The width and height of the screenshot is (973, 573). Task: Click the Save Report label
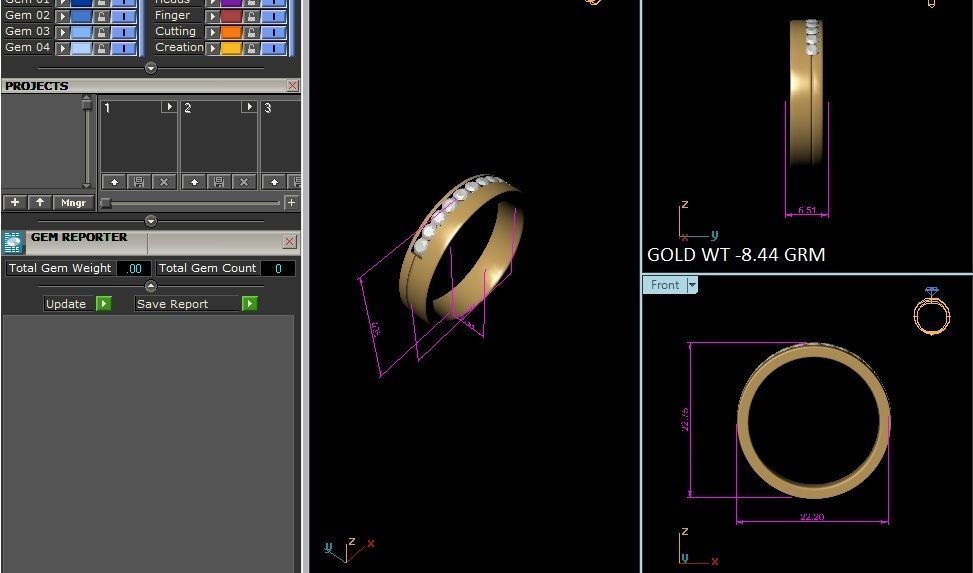[x=173, y=304]
